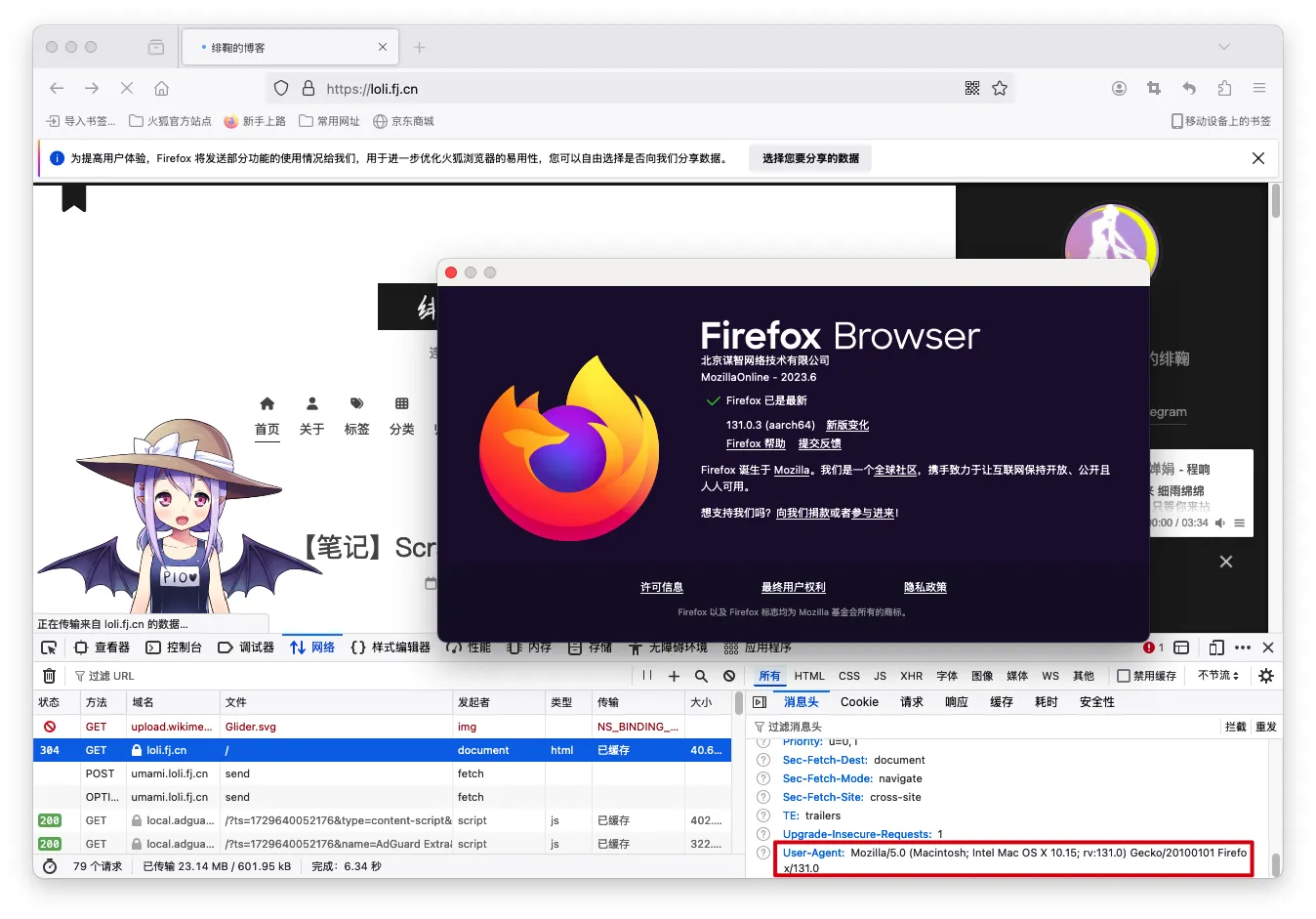Dismiss the data sharing notification bar
1316x919 pixels.
[1258, 158]
